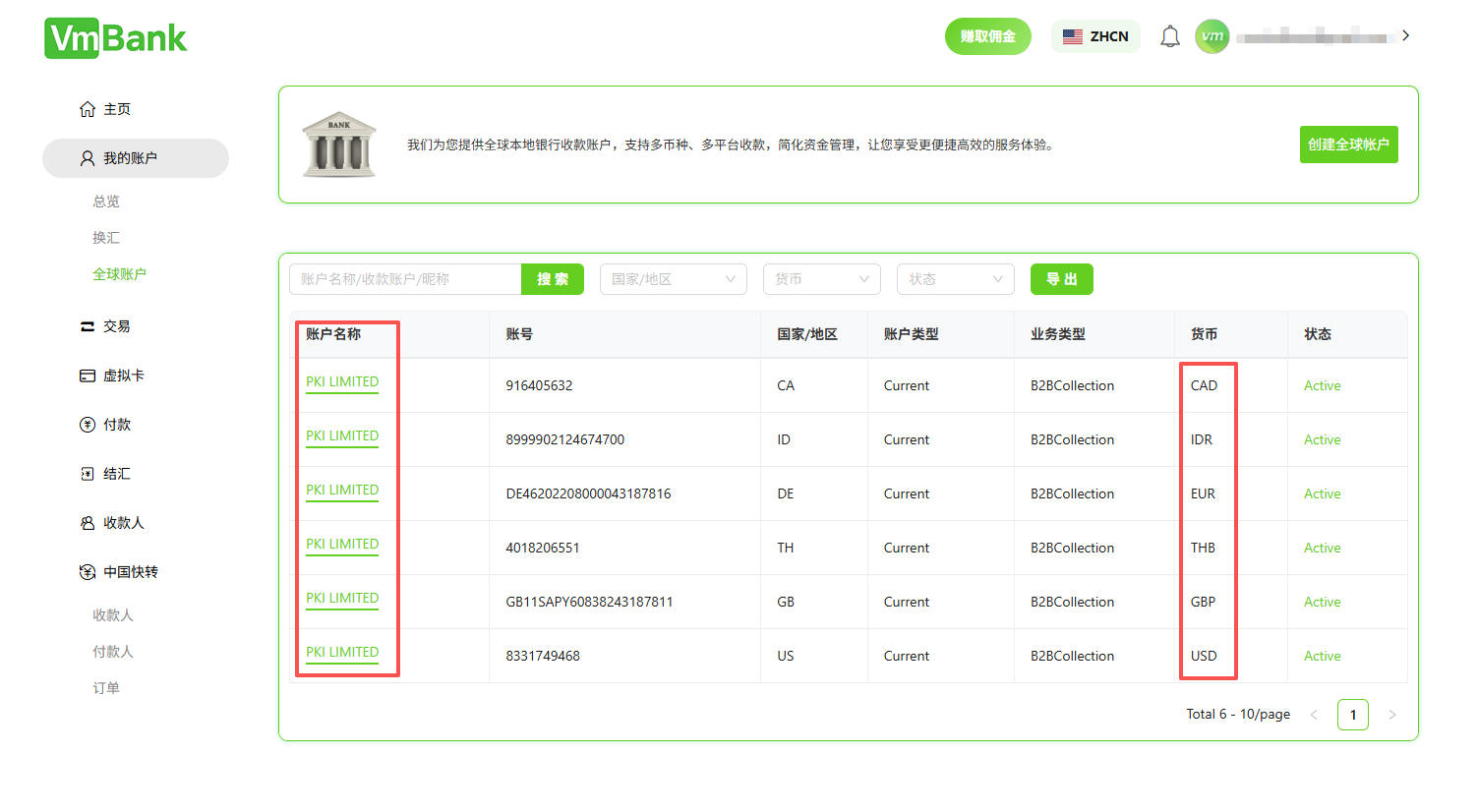The image size is (1477, 812).
Task: Click the VmBank logo
Action: coord(115,38)
